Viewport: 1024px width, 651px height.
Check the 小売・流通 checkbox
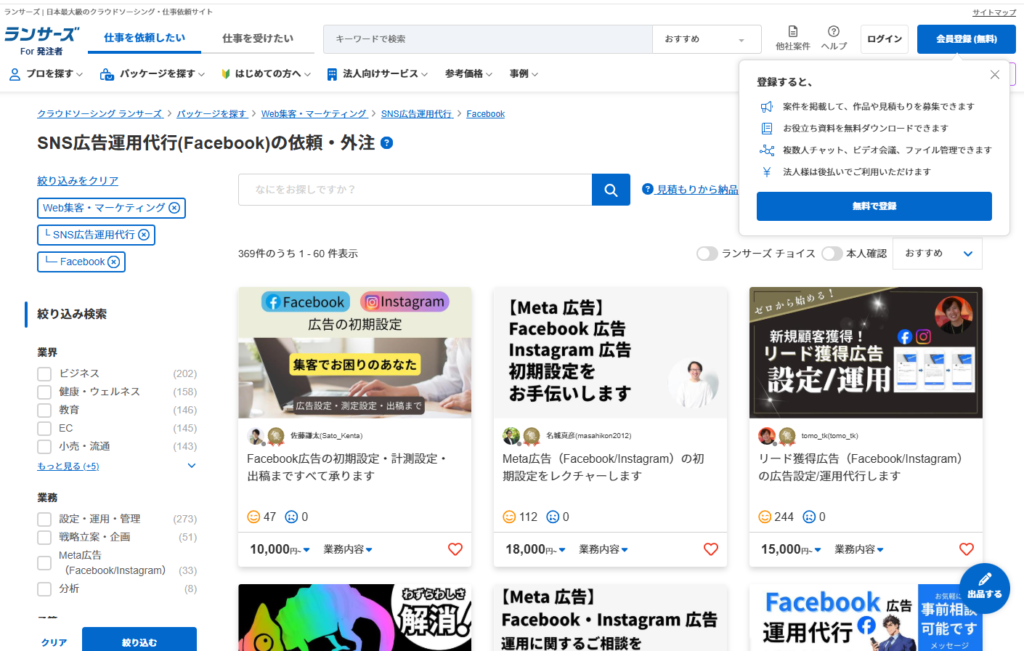[44, 447]
